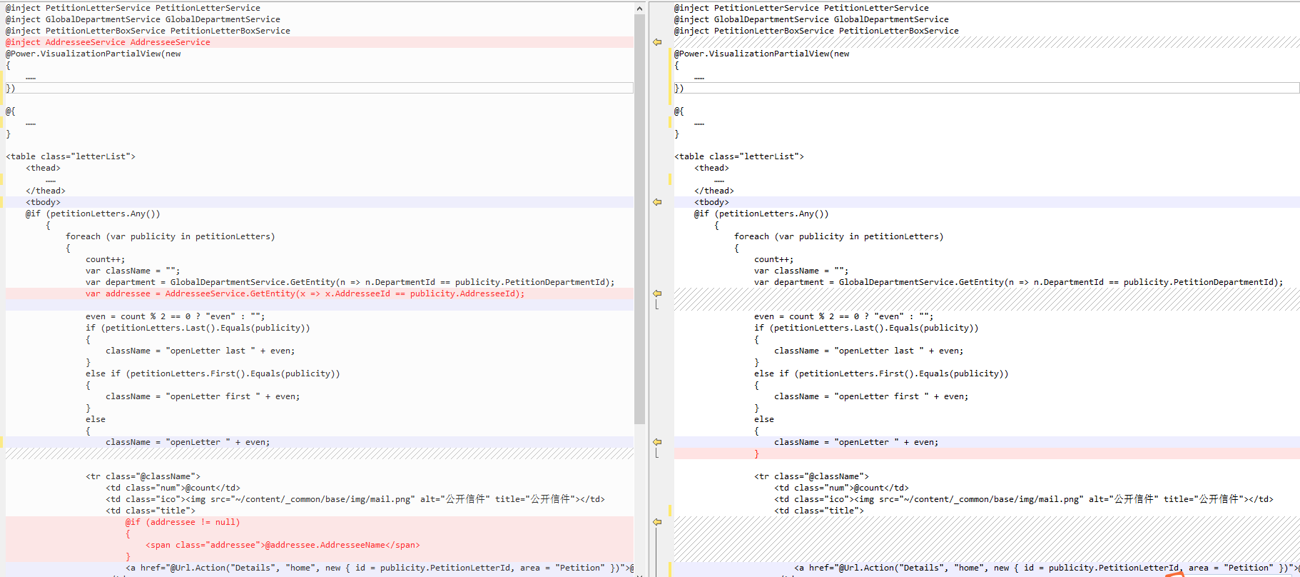1300x577 pixels.
Task: Expand collapsed thead contents in right pane
Action: (x=719, y=180)
